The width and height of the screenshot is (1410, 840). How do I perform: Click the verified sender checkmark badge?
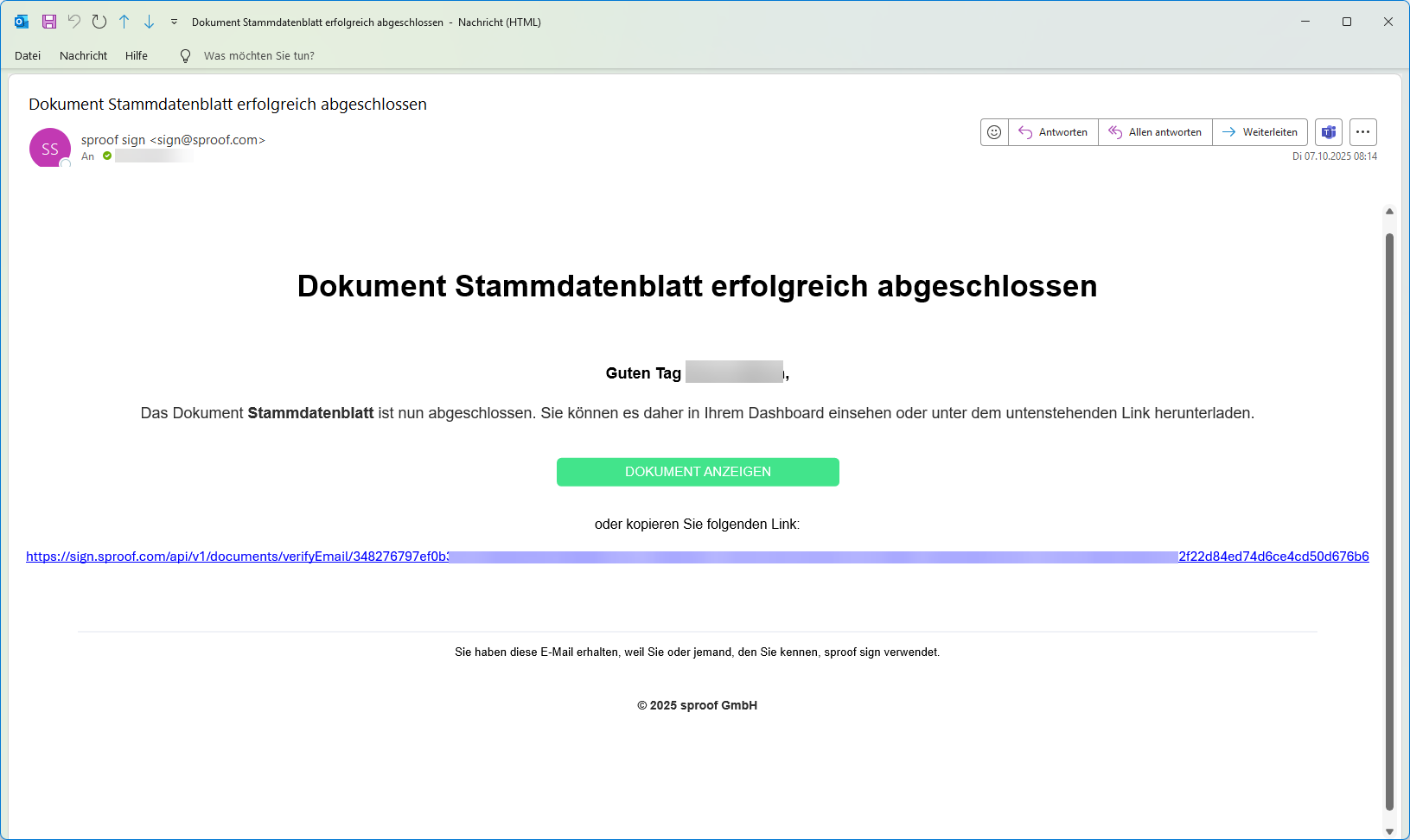[x=106, y=156]
